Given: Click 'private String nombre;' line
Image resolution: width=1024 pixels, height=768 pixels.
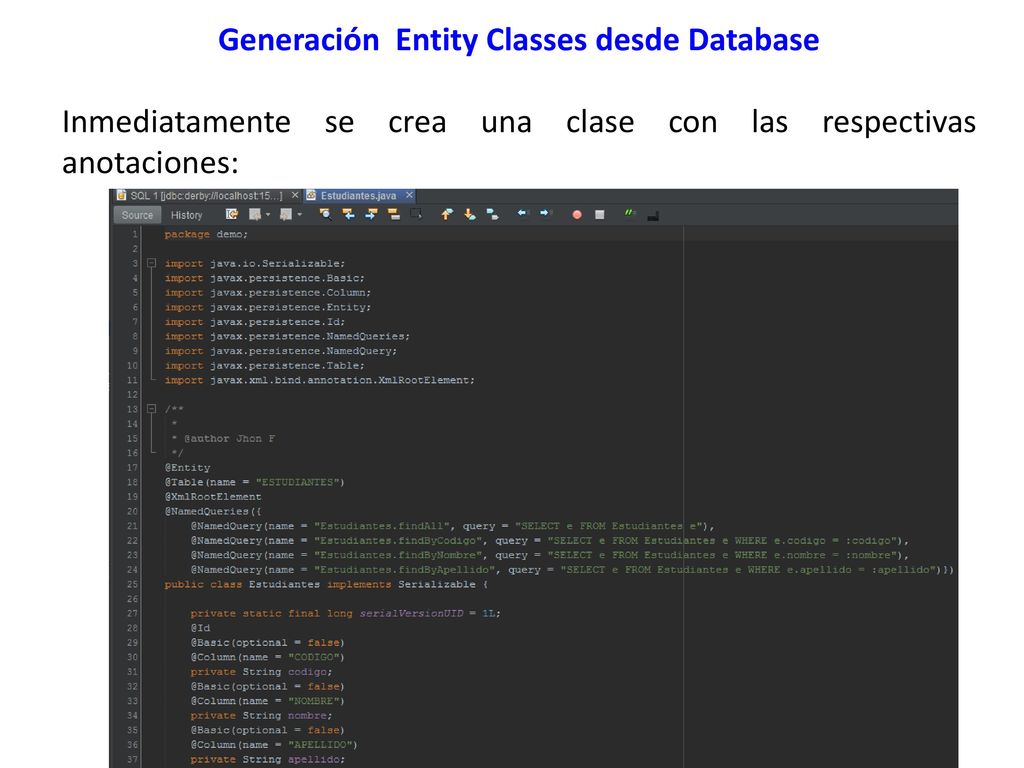Looking at the screenshot, I should 261,716.
